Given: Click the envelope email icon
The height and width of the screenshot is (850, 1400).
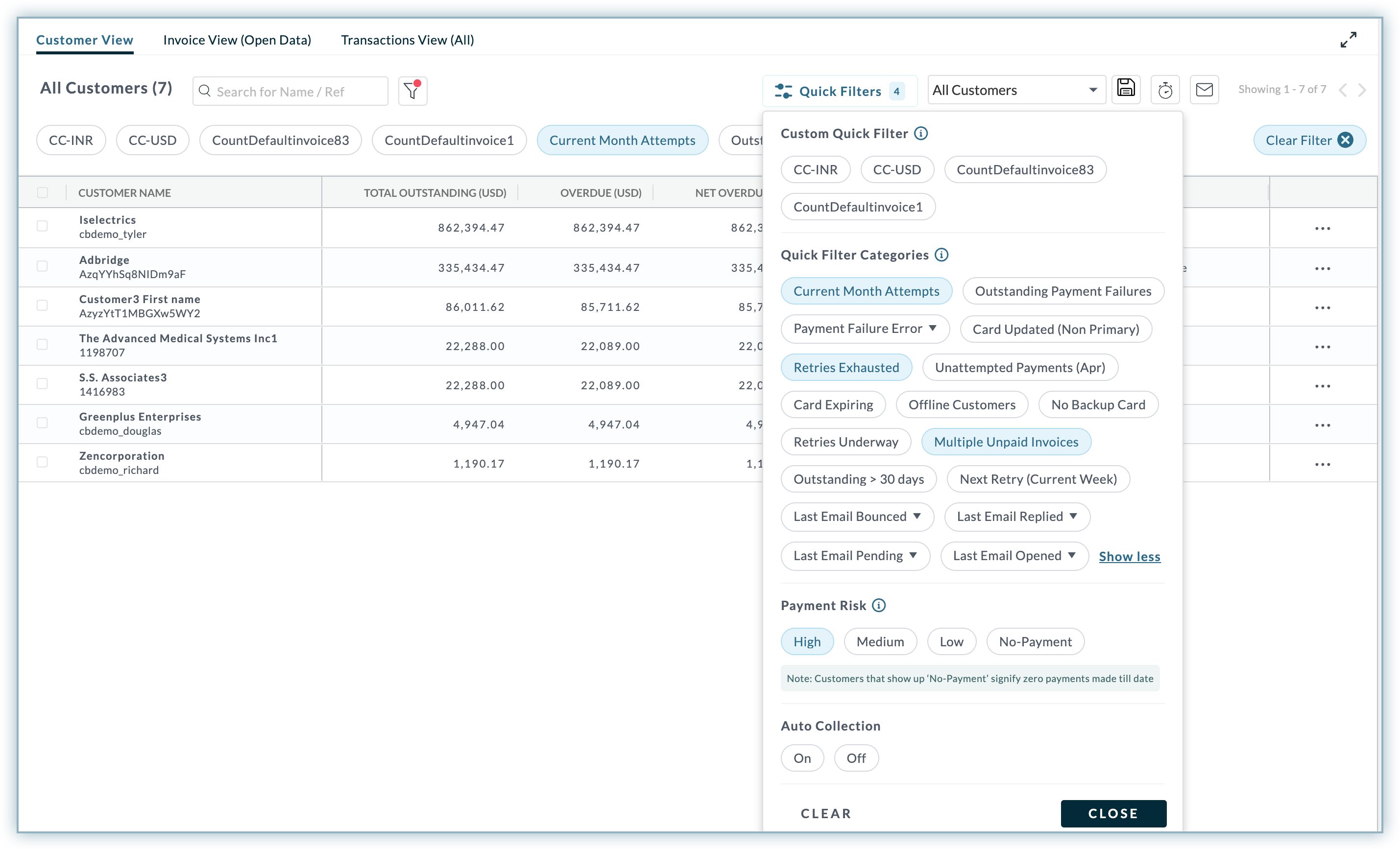Looking at the screenshot, I should pos(1204,90).
